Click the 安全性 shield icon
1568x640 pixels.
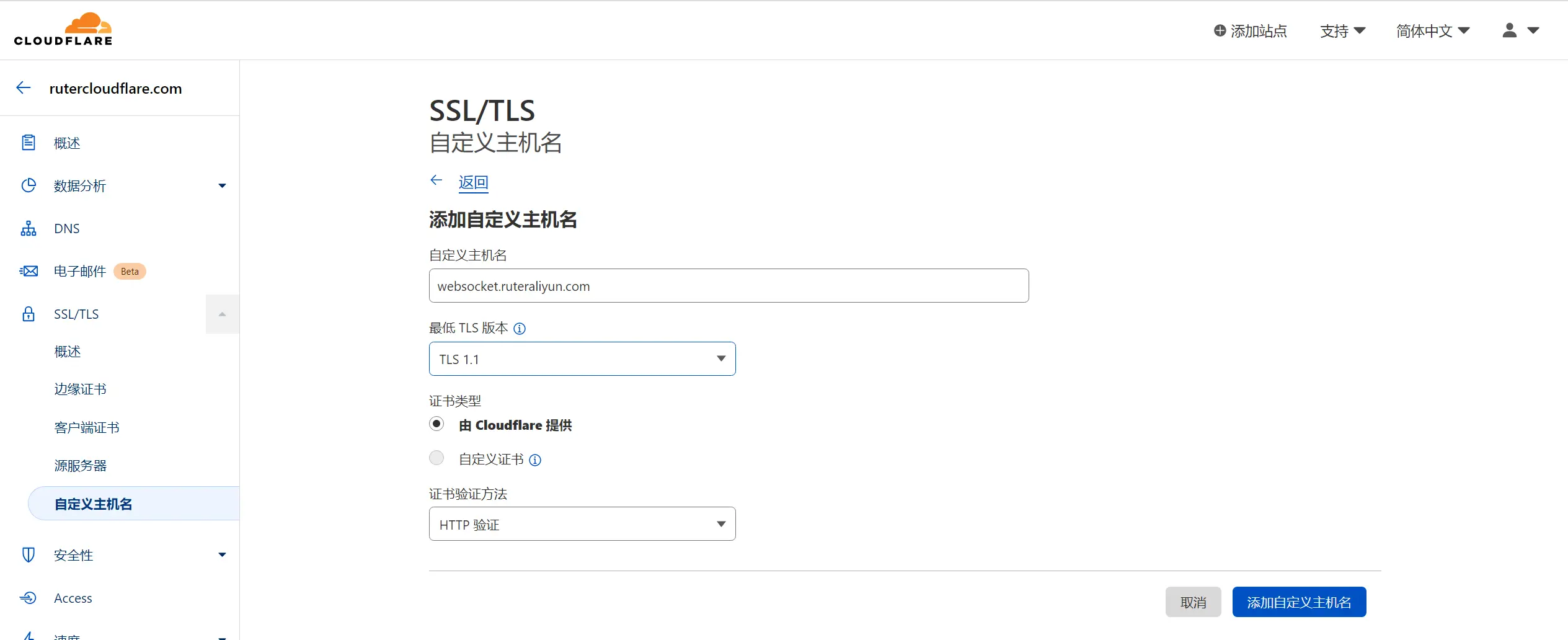pyautogui.click(x=29, y=555)
